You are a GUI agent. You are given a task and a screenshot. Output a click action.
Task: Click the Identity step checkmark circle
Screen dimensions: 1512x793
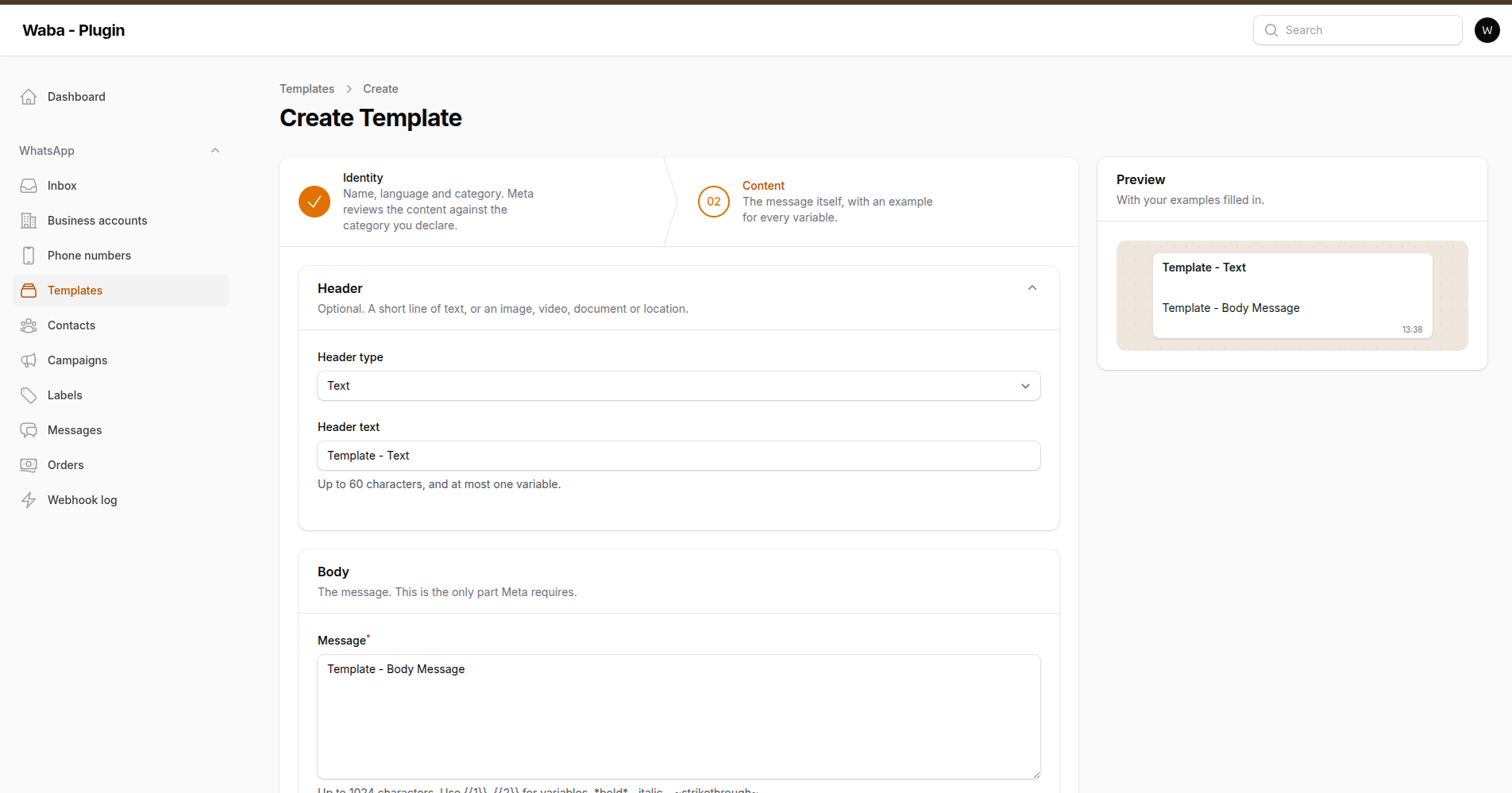coord(314,202)
